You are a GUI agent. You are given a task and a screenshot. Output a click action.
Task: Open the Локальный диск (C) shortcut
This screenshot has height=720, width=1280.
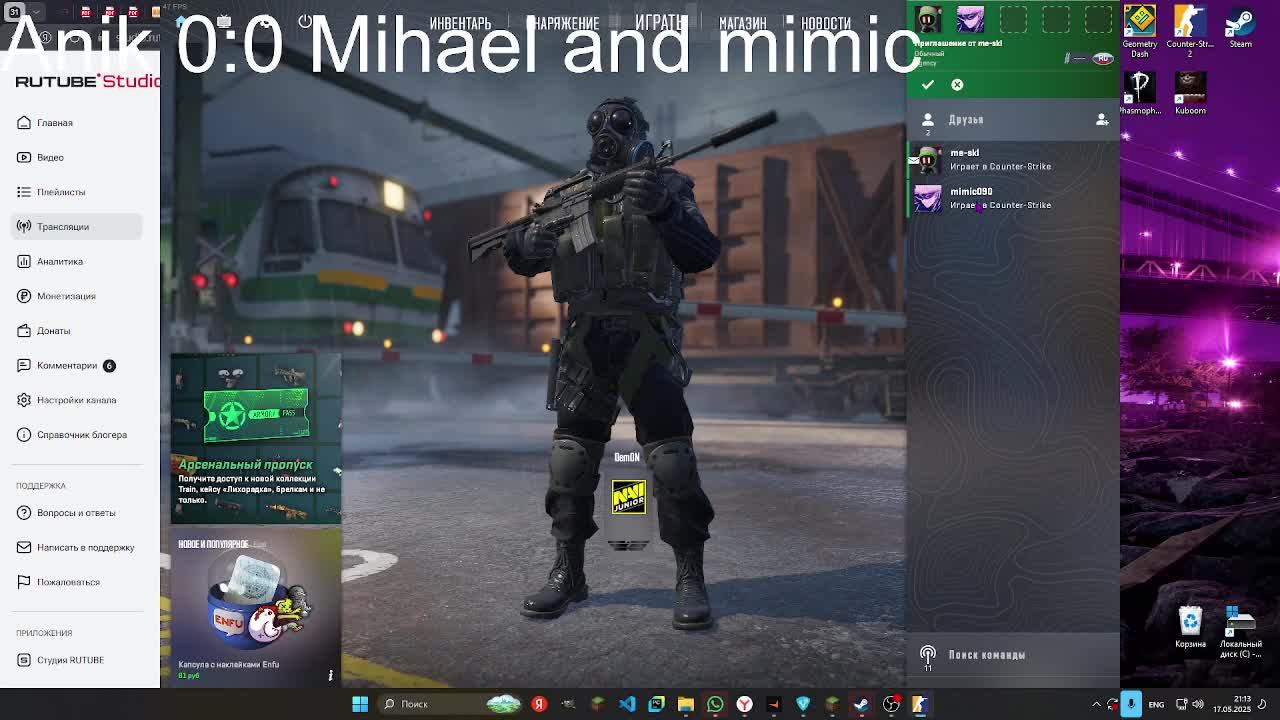pyautogui.click(x=1240, y=632)
